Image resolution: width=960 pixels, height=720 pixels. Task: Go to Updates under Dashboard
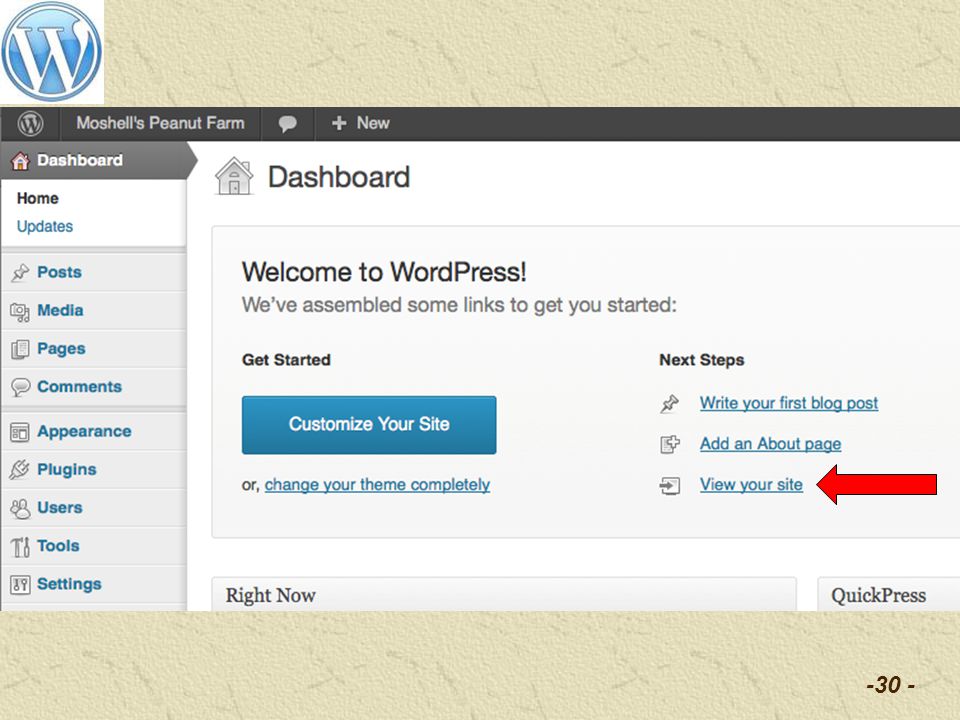pos(45,227)
